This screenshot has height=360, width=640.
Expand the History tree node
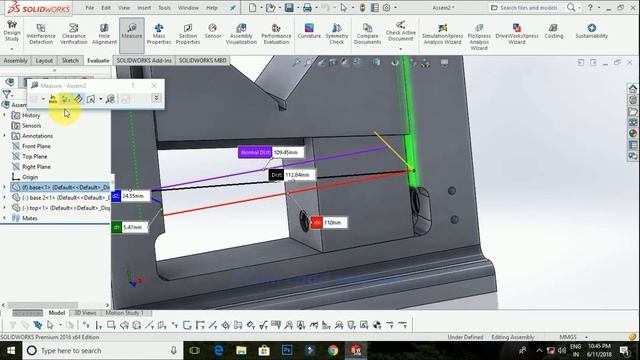(x=4, y=115)
